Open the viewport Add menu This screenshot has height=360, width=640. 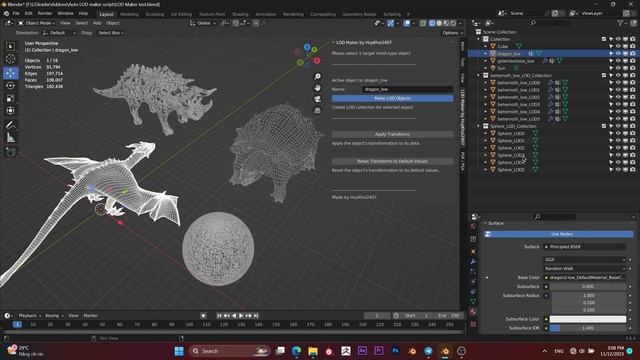pyautogui.click(x=97, y=23)
